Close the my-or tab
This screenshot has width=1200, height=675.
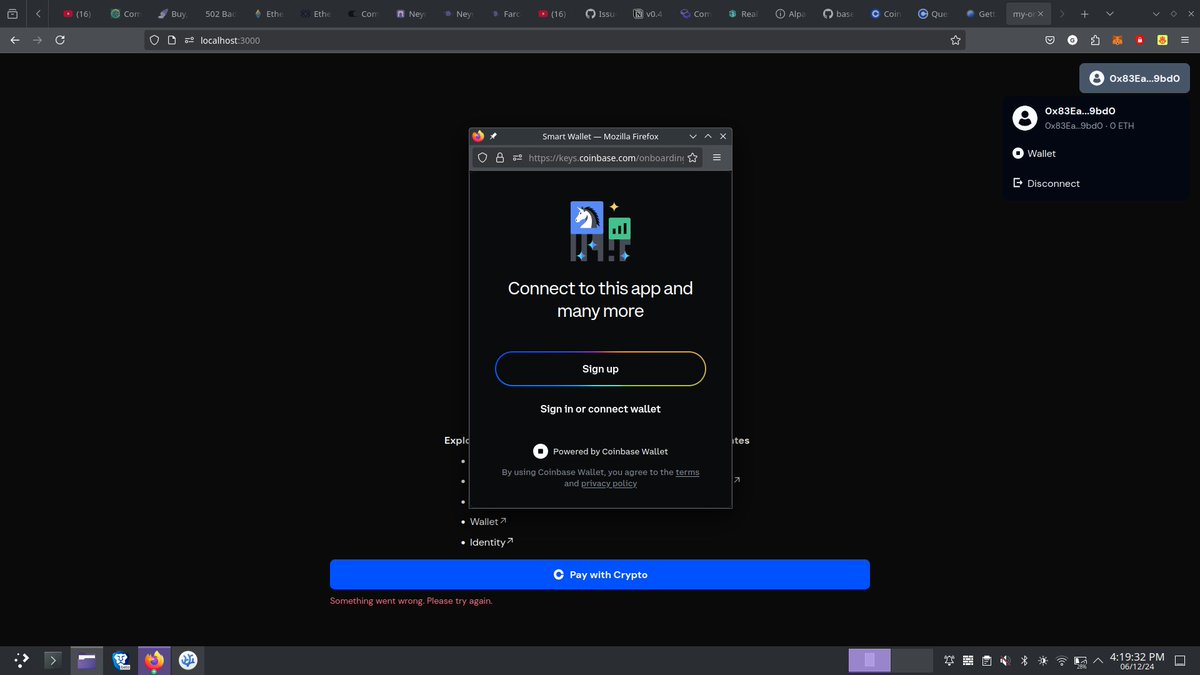tap(1041, 14)
